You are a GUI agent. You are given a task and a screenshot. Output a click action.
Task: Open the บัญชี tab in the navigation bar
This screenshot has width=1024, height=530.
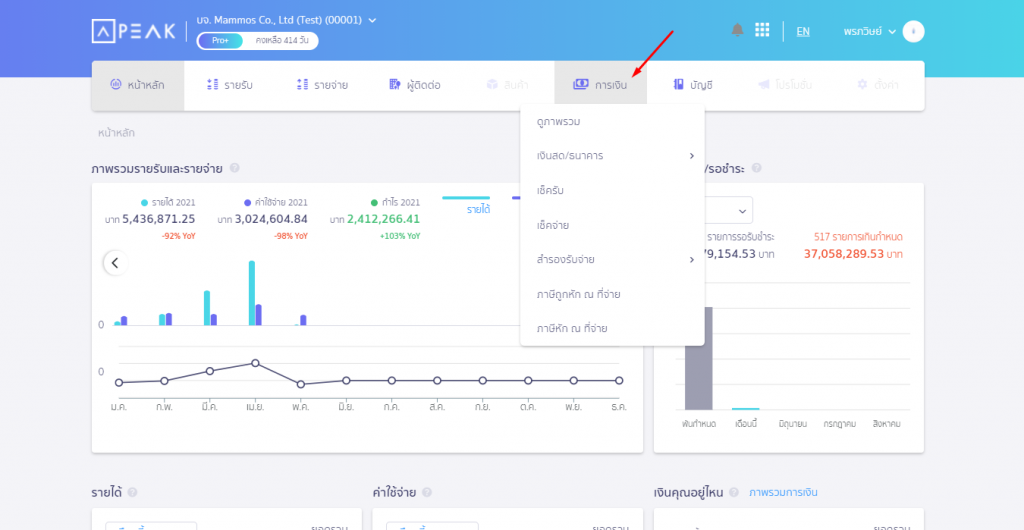pyautogui.click(x=693, y=85)
